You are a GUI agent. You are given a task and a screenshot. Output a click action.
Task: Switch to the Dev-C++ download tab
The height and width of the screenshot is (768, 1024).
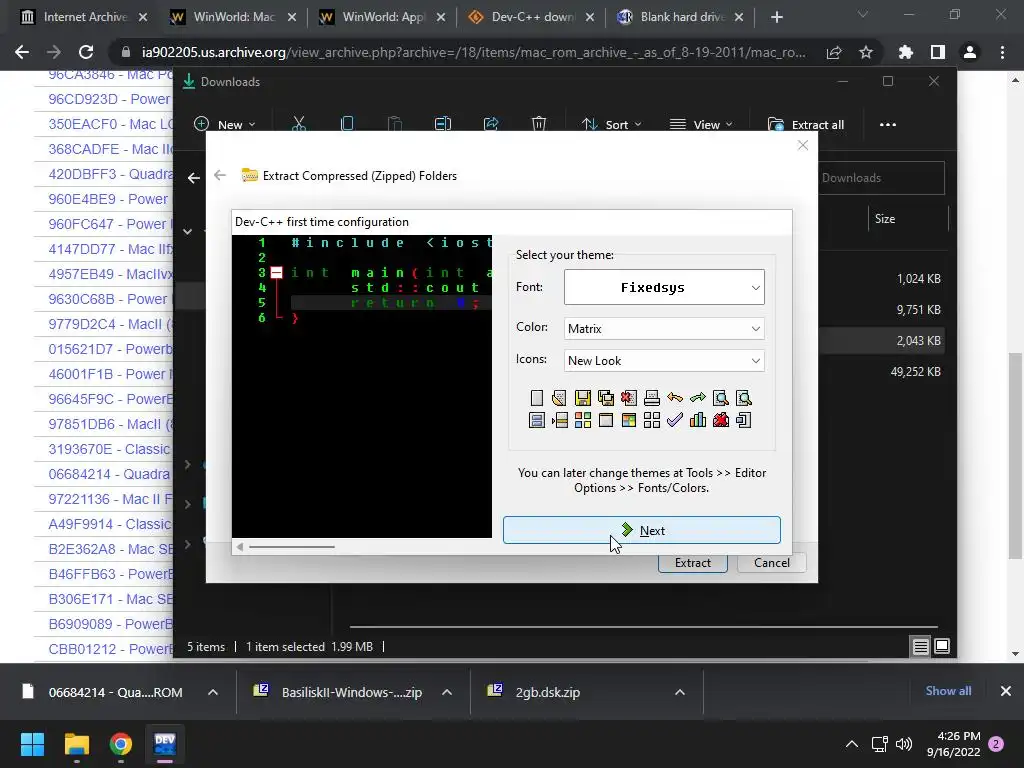531,17
